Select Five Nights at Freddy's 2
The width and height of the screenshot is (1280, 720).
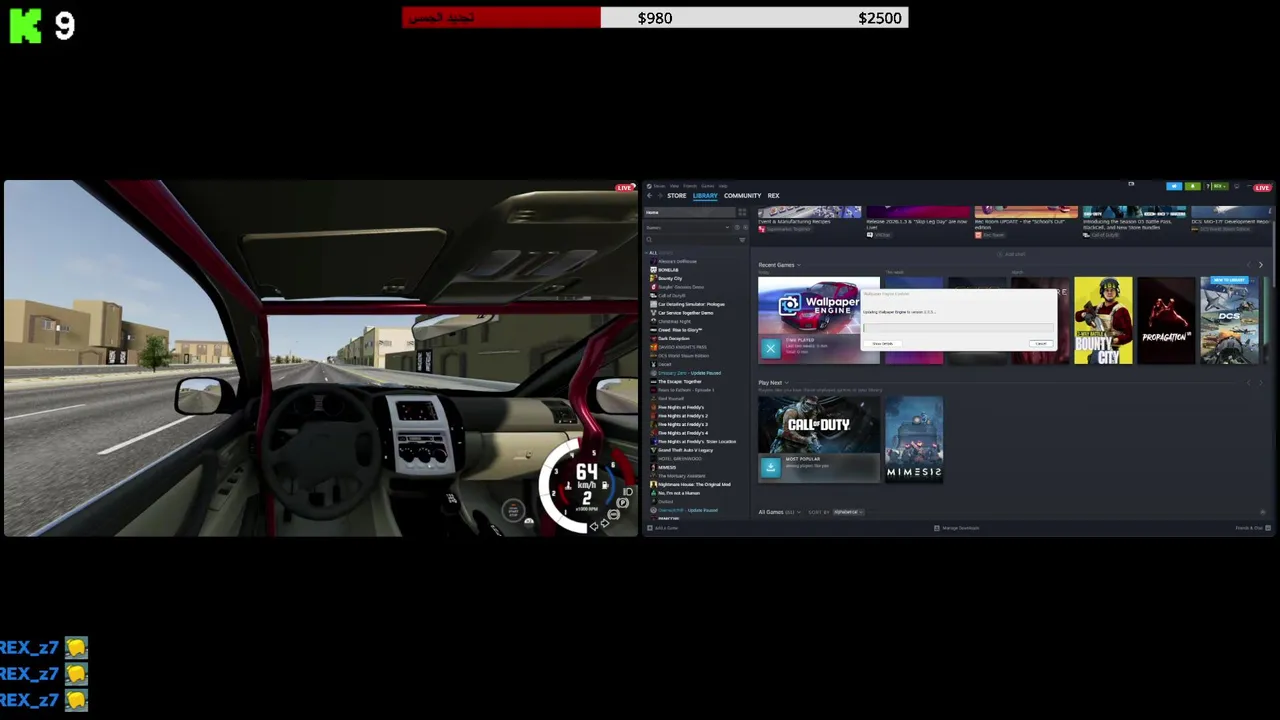683,416
